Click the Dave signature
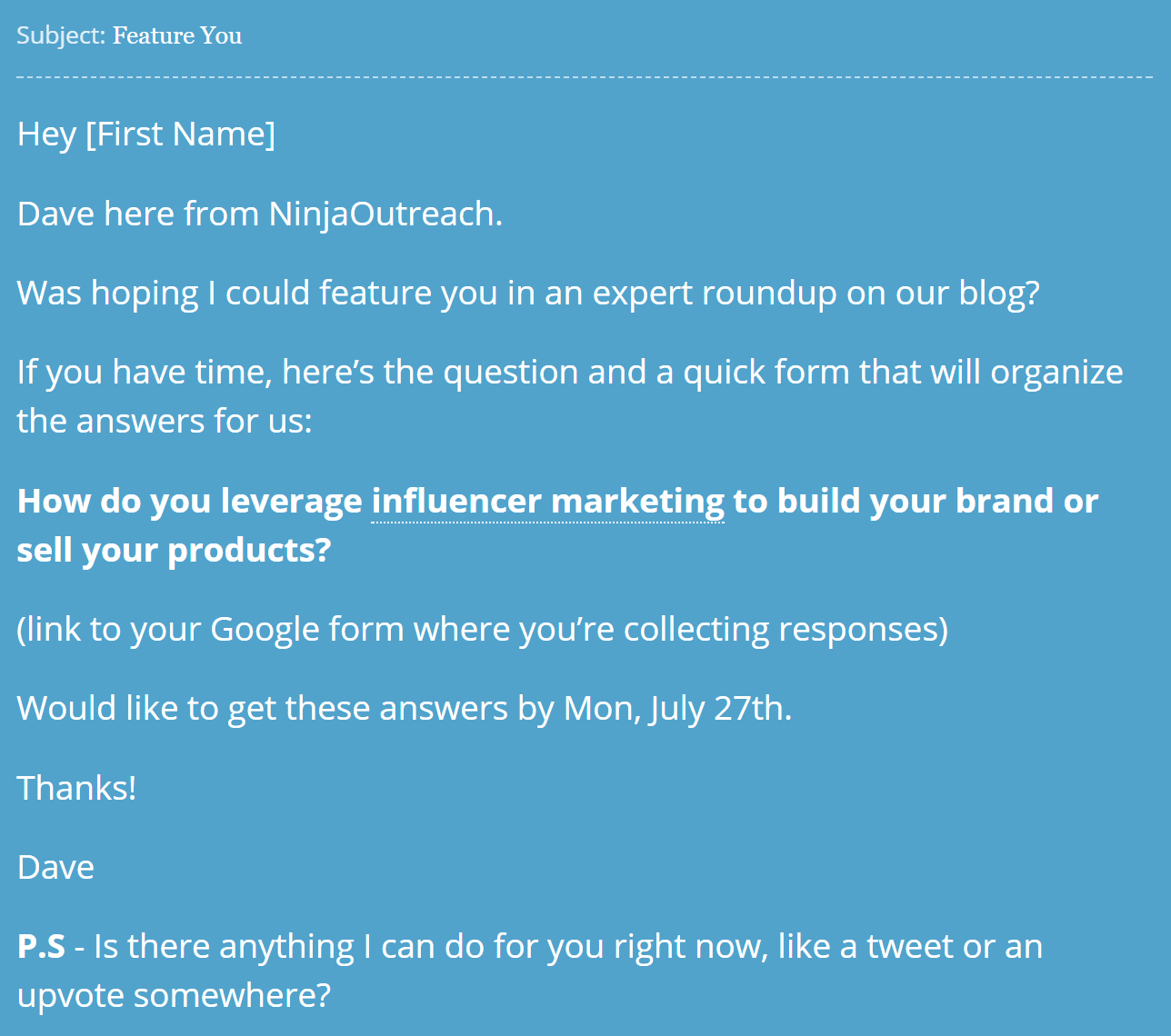 click(x=55, y=867)
